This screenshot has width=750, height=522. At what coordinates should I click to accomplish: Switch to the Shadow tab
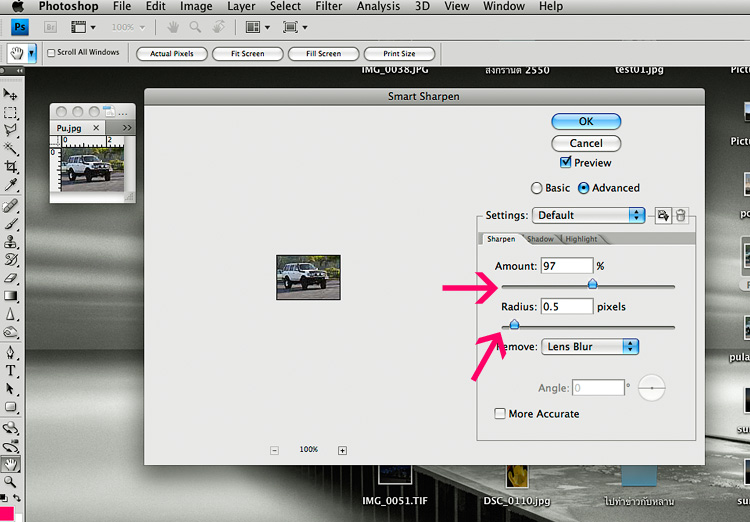[x=540, y=239]
